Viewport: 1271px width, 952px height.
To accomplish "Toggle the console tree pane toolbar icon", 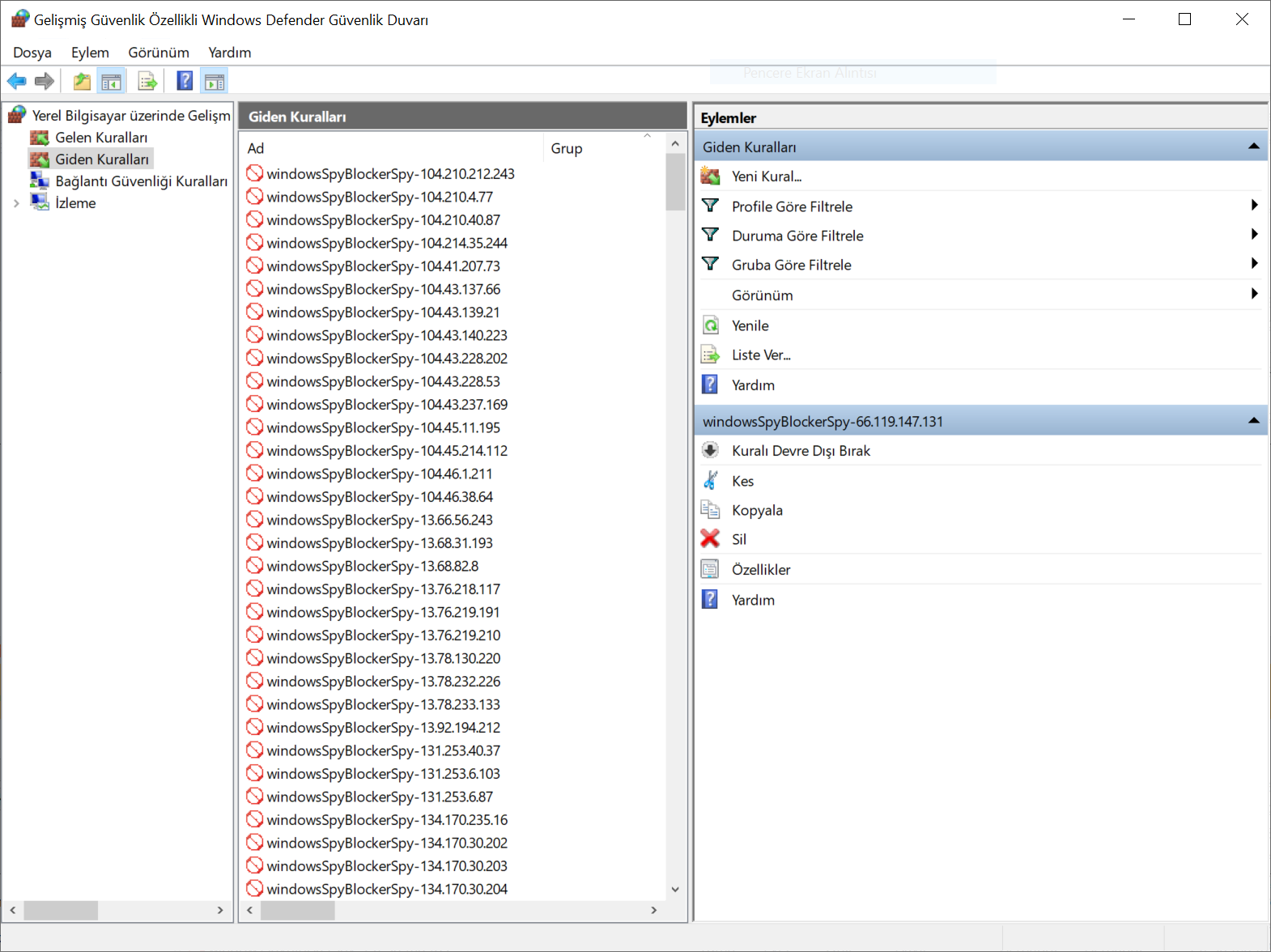I will click(111, 81).
